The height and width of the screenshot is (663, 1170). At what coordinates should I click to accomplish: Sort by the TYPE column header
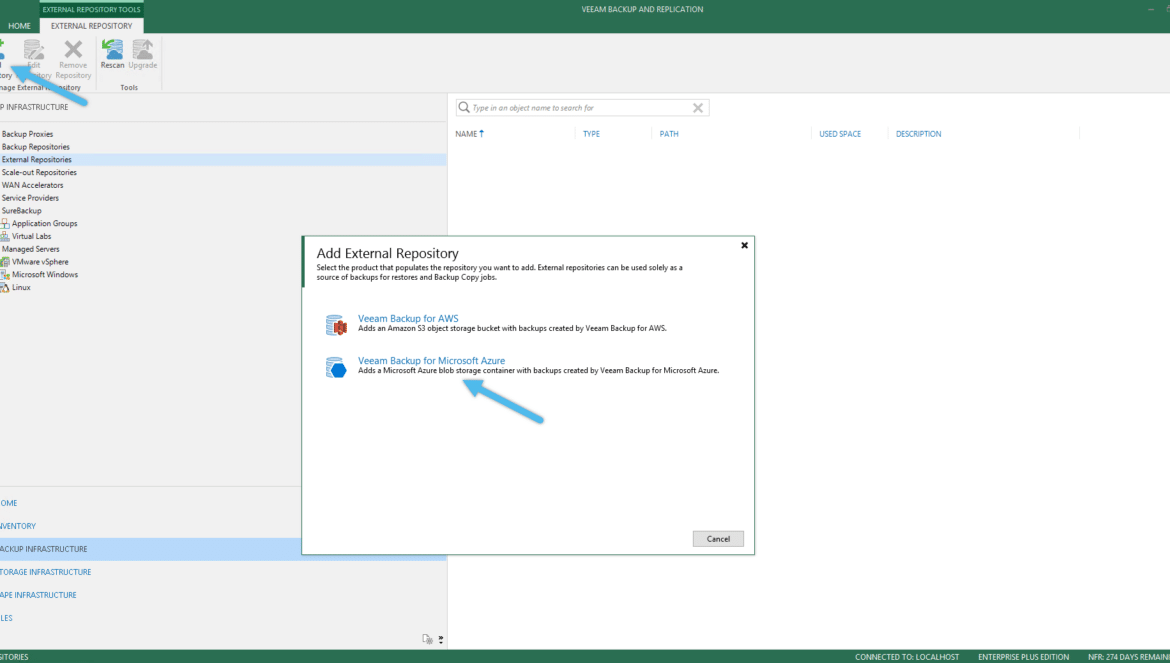pos(591,134)
